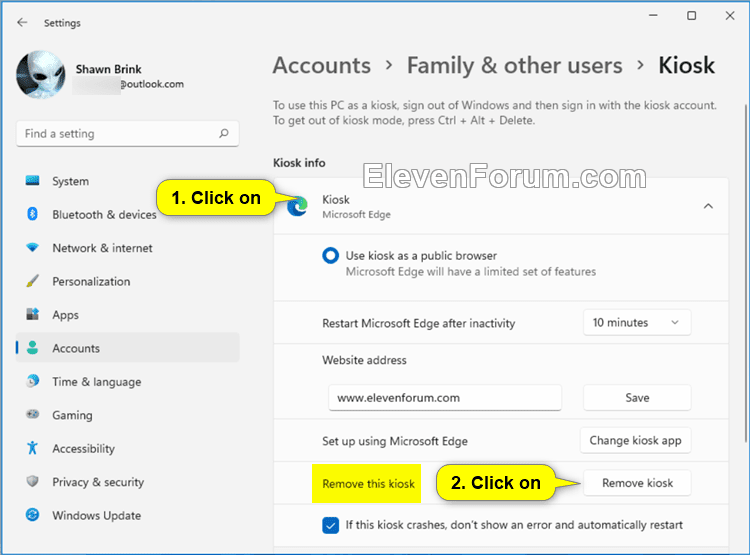
Task: Select Use kiosk as a public browser
Action: tap(331, 255)
